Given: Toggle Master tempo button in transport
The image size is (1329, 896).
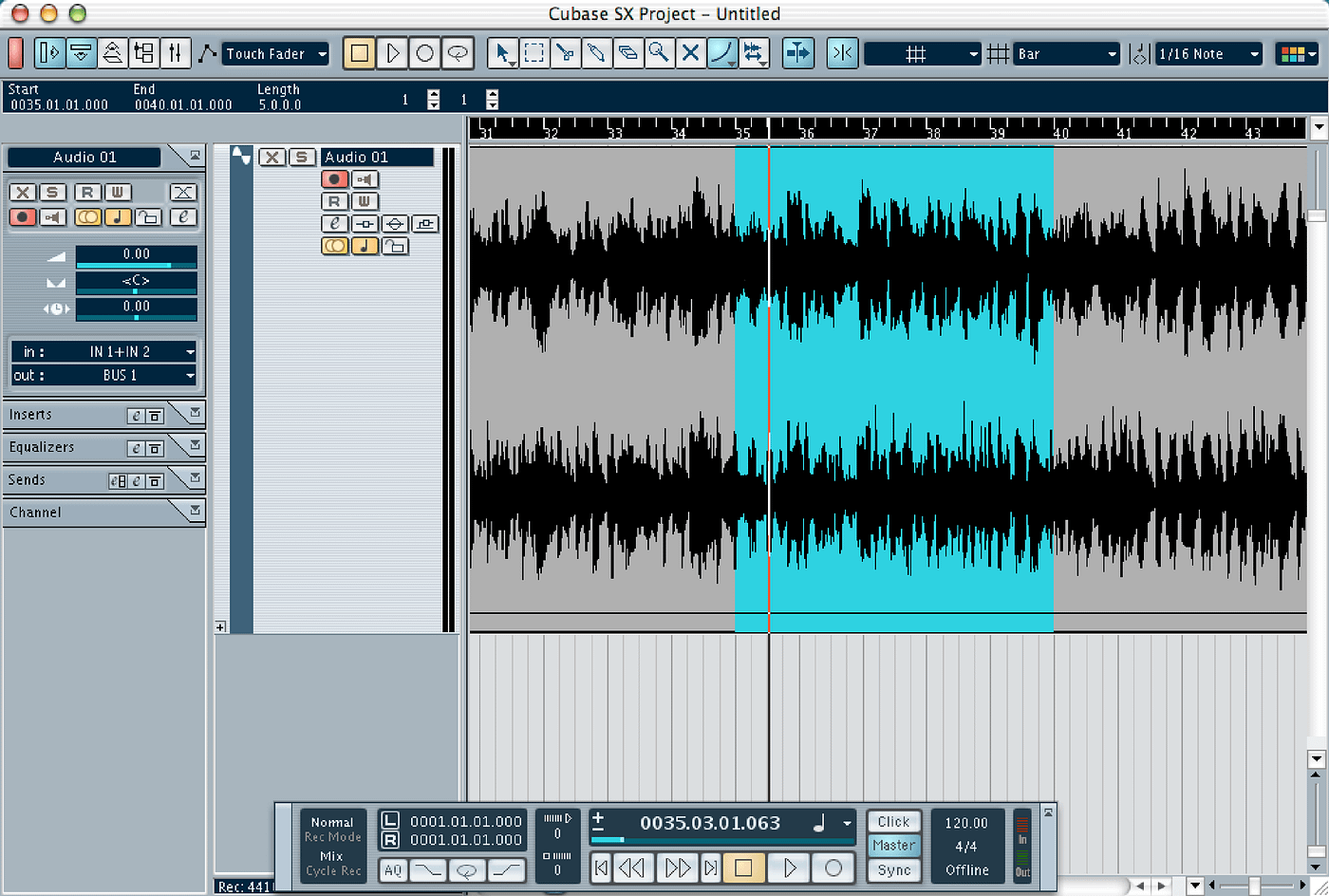Looking at the screenshot, I should (893, 846).
